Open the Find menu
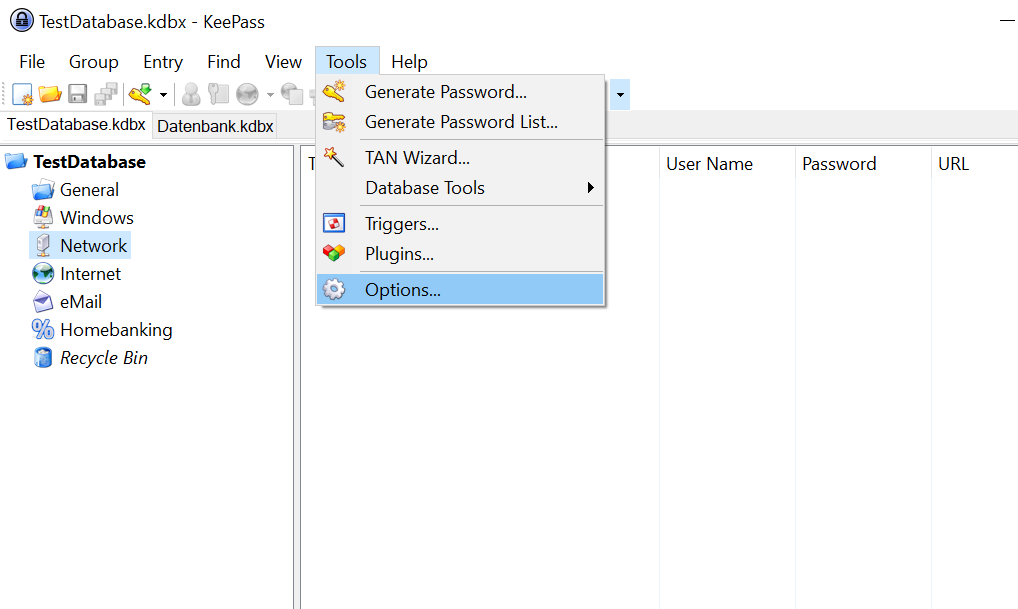The image size is (1018, 609). point(224,62)
